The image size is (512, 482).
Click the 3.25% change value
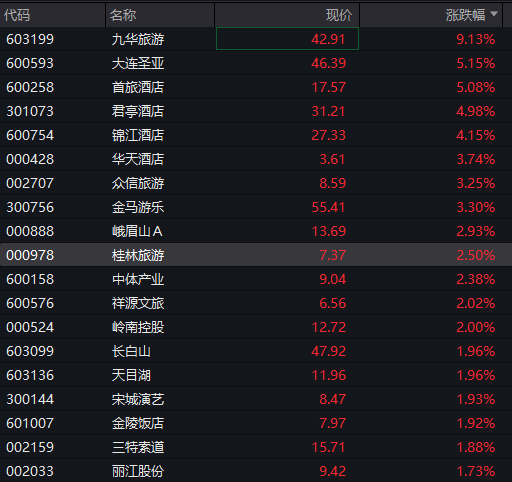(x=476, y=183)
